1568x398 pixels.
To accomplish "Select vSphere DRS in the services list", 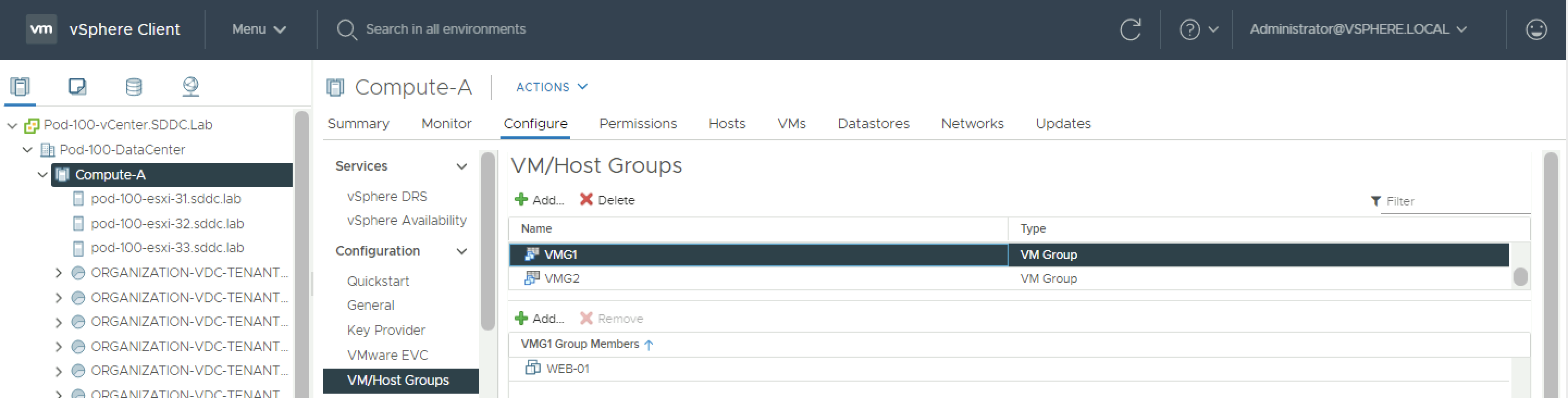I will click(x=386, y=197).
